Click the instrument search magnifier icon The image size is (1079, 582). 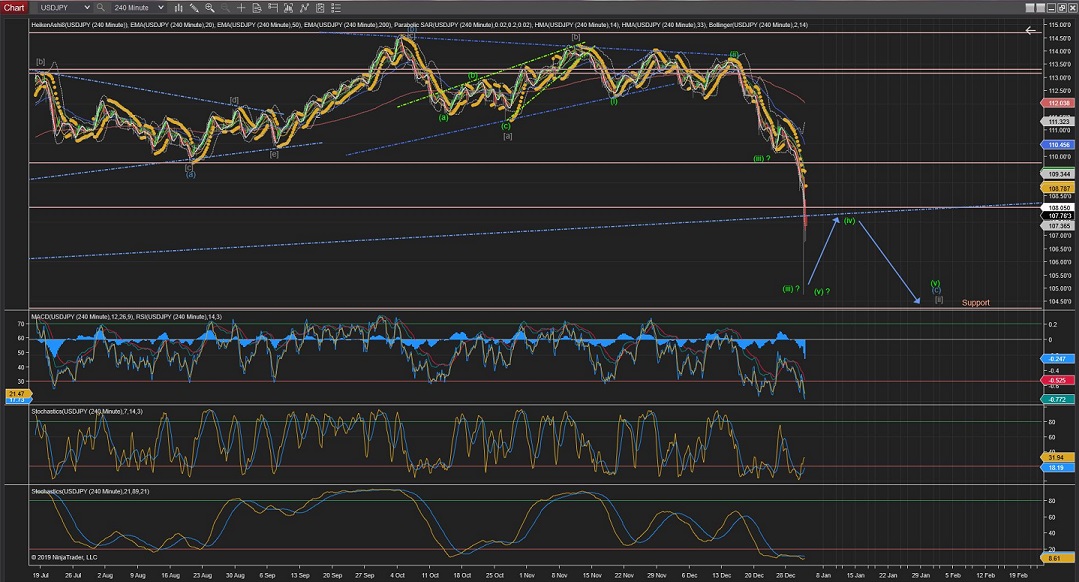click(100, 8)
